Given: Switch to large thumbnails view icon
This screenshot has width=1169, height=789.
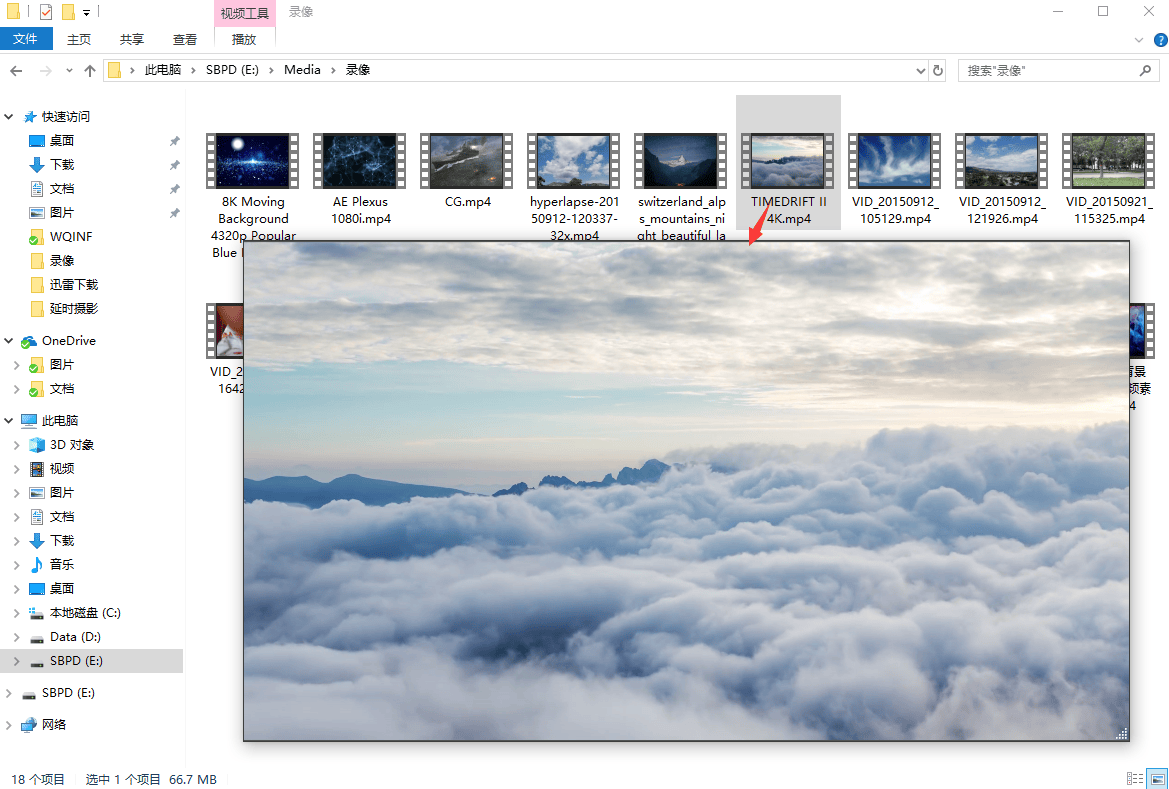Looking at the screenshot, I should click(x=1157, y=778).
